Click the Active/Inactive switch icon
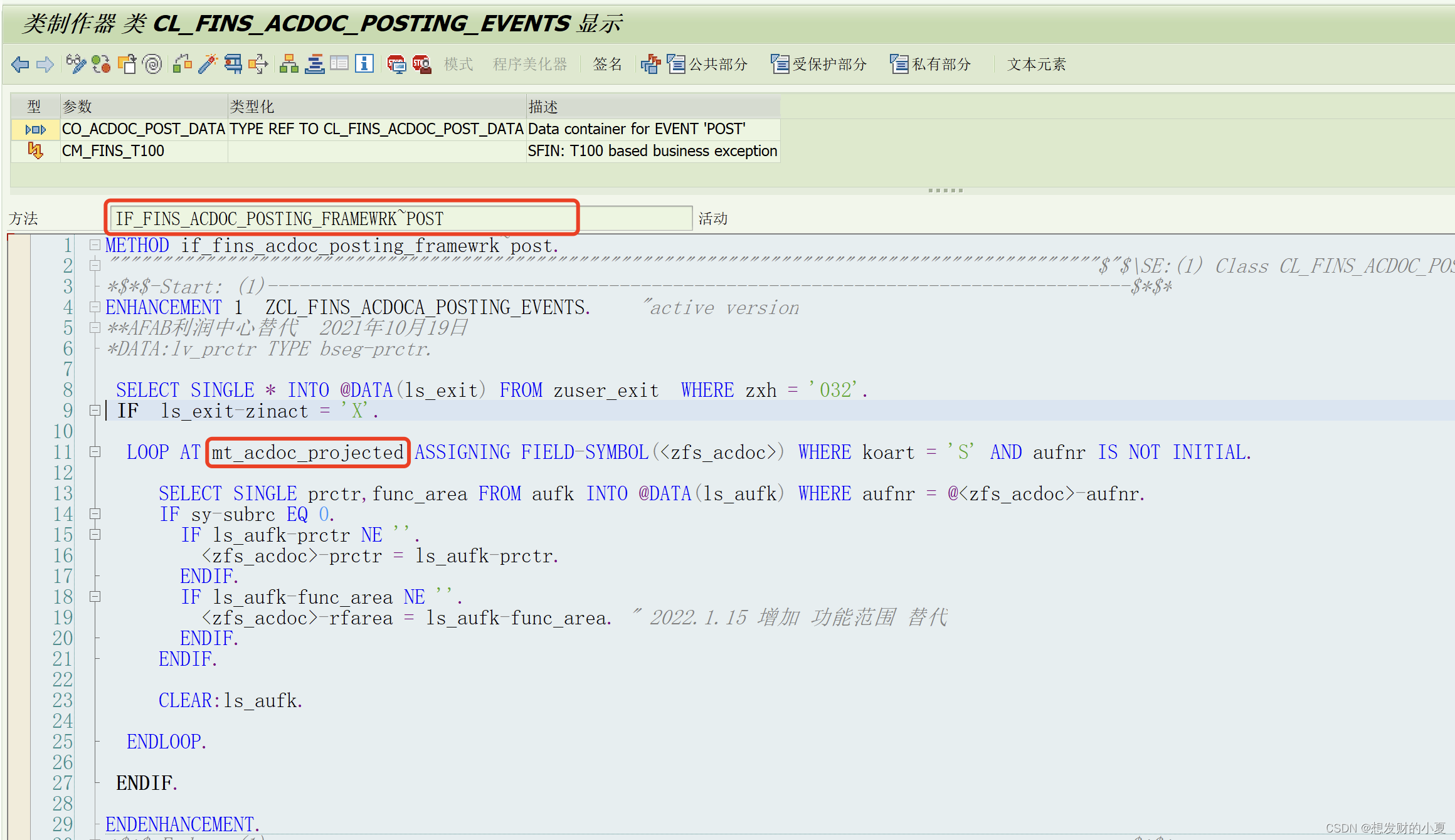 pos(101,64)
